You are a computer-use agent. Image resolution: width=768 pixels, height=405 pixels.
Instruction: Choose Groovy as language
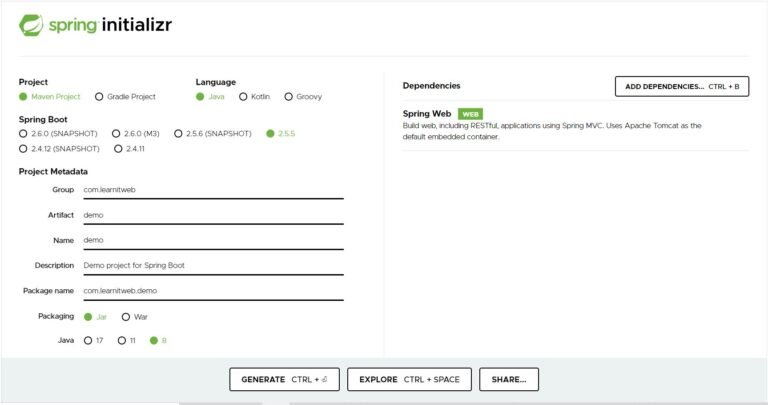tap(303, 96)
